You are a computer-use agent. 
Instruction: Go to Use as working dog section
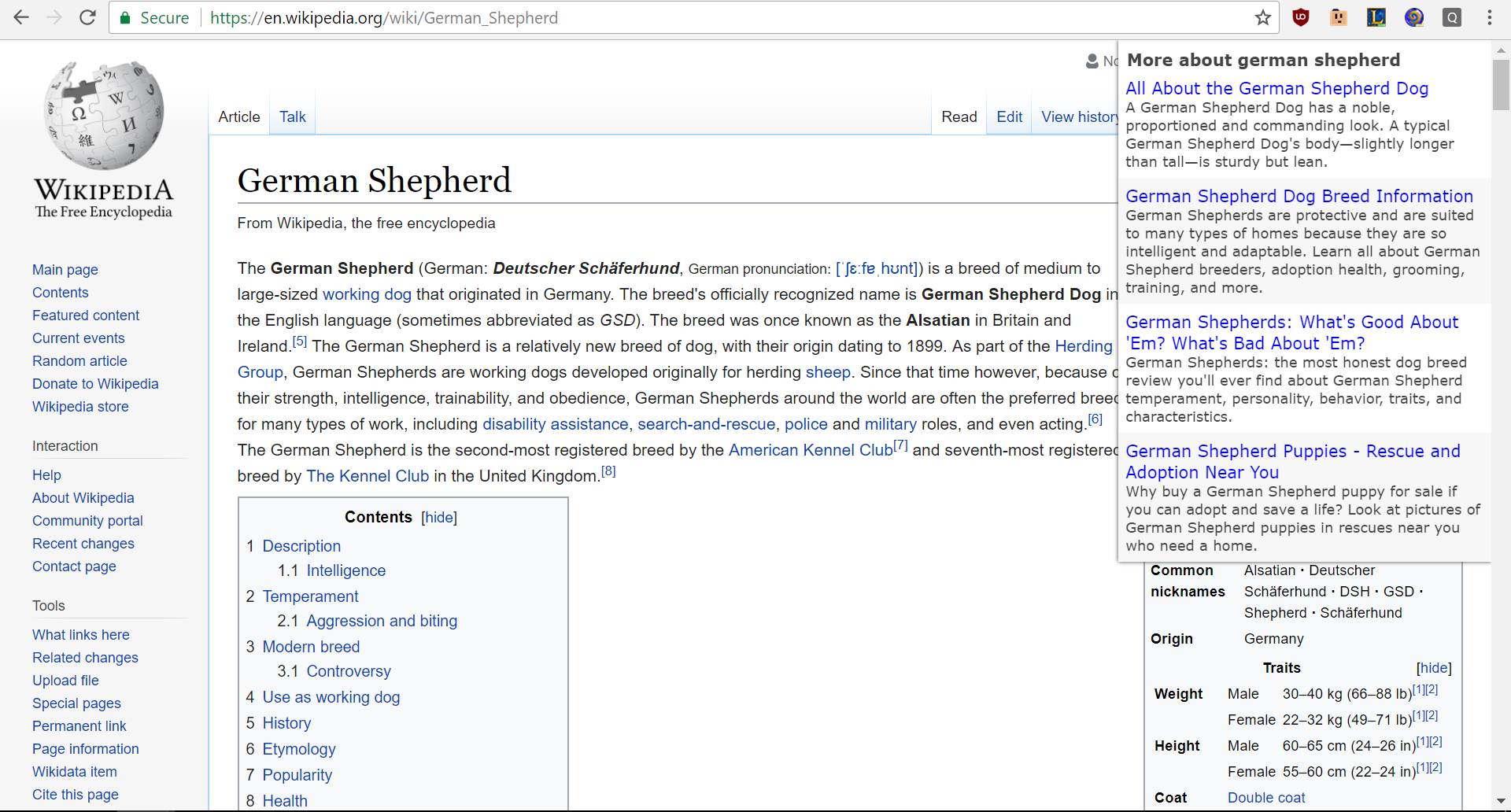tap(331, 697)
